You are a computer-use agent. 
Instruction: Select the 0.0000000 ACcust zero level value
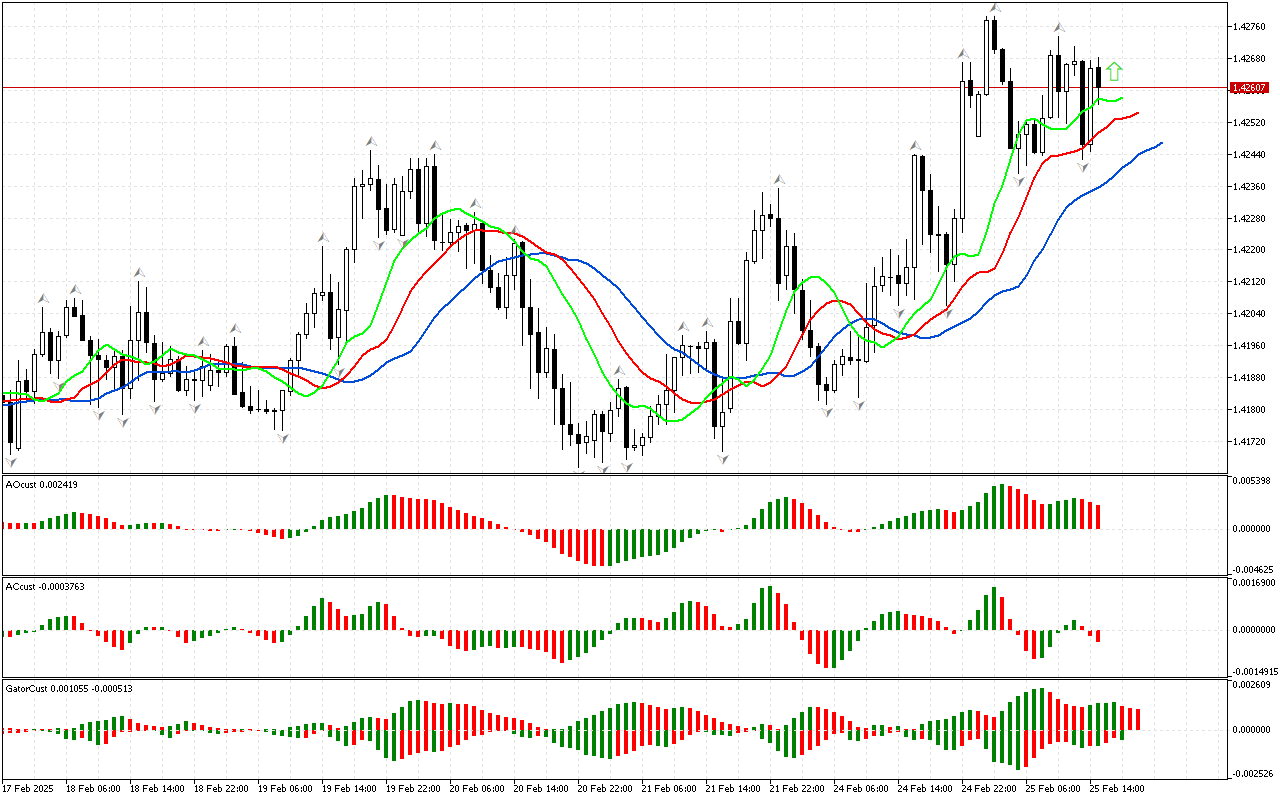[x=1255, y=630]
